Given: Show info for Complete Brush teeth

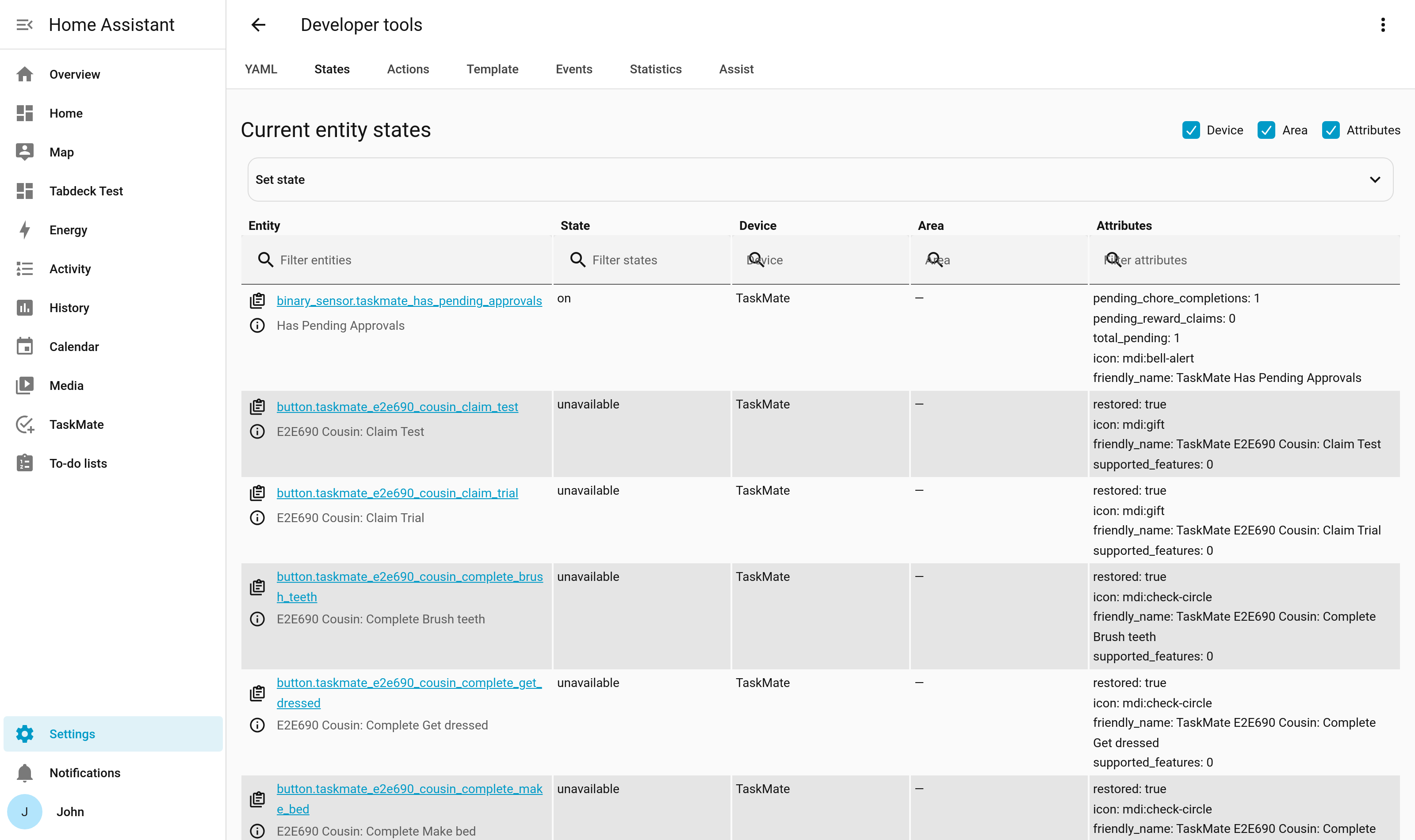Looking at the screenshot, I should [x=257, y=619].
